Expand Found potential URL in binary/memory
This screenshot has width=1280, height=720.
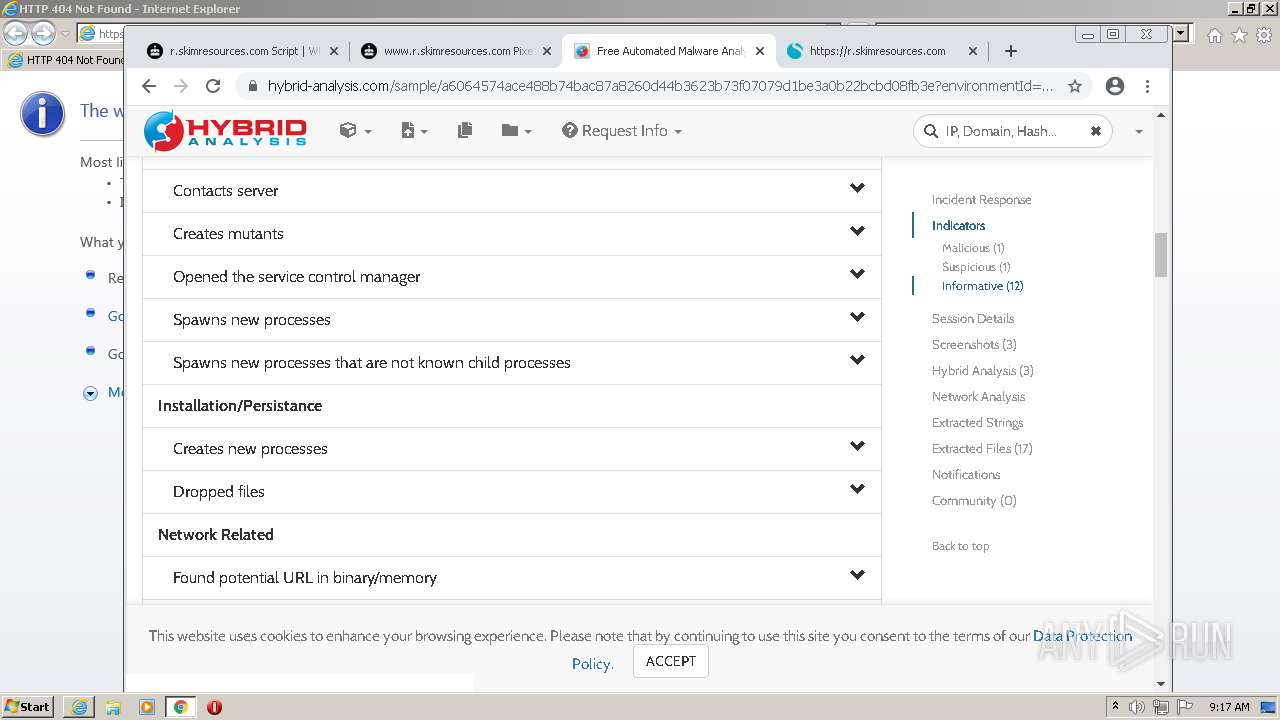pyautogui.click(x=512, y=578)
